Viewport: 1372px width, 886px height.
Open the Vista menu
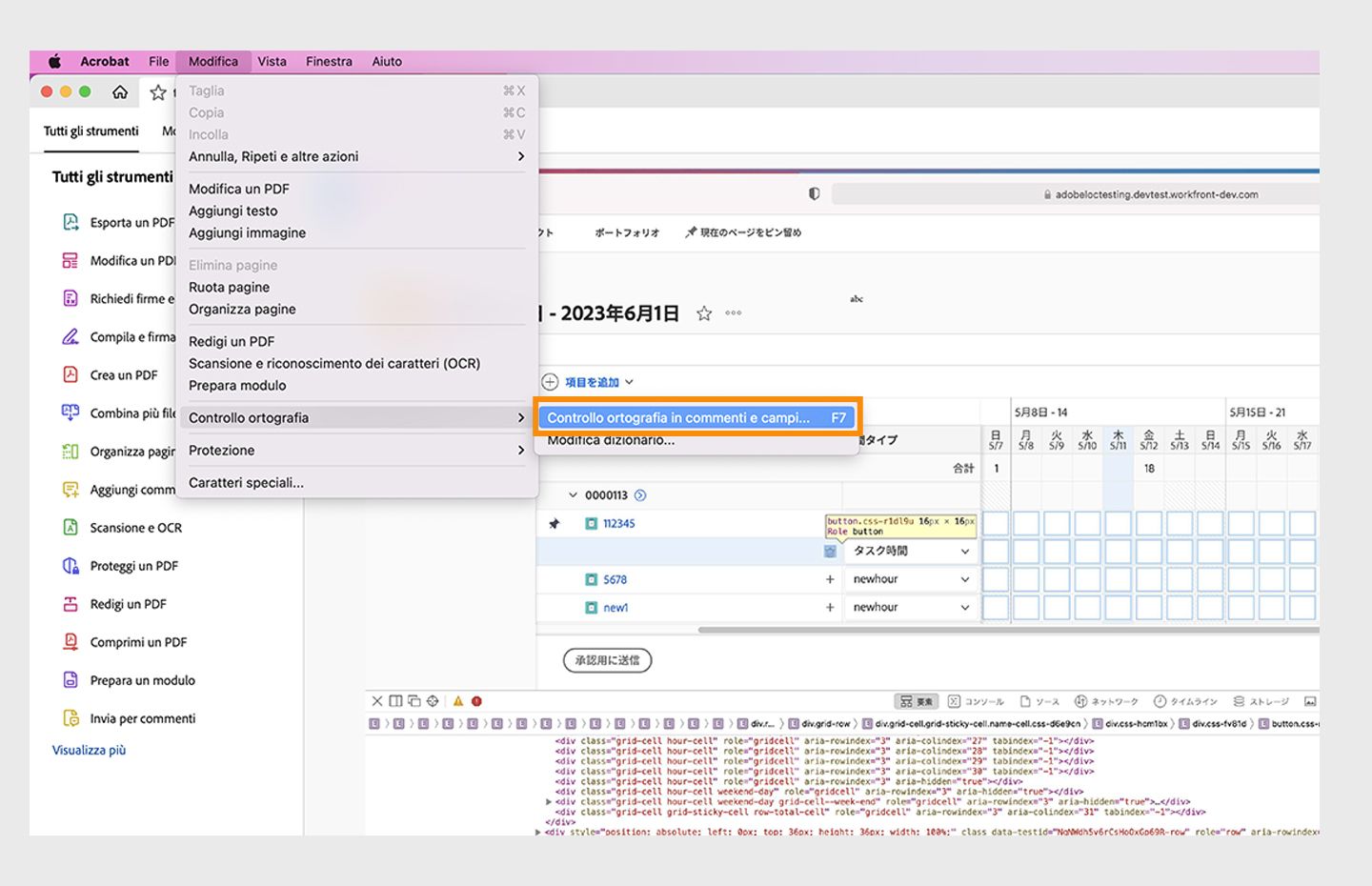(x=272, y=60)
